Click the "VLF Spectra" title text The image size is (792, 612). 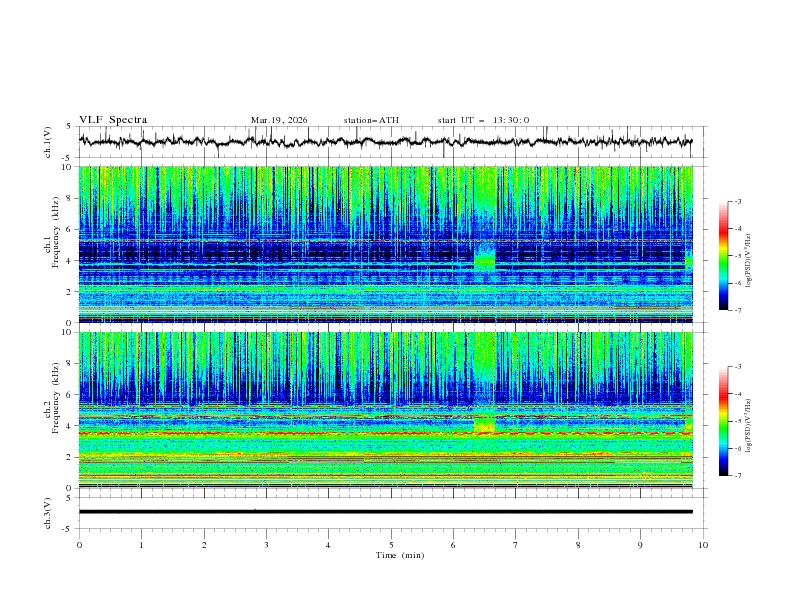pos(113,120)
